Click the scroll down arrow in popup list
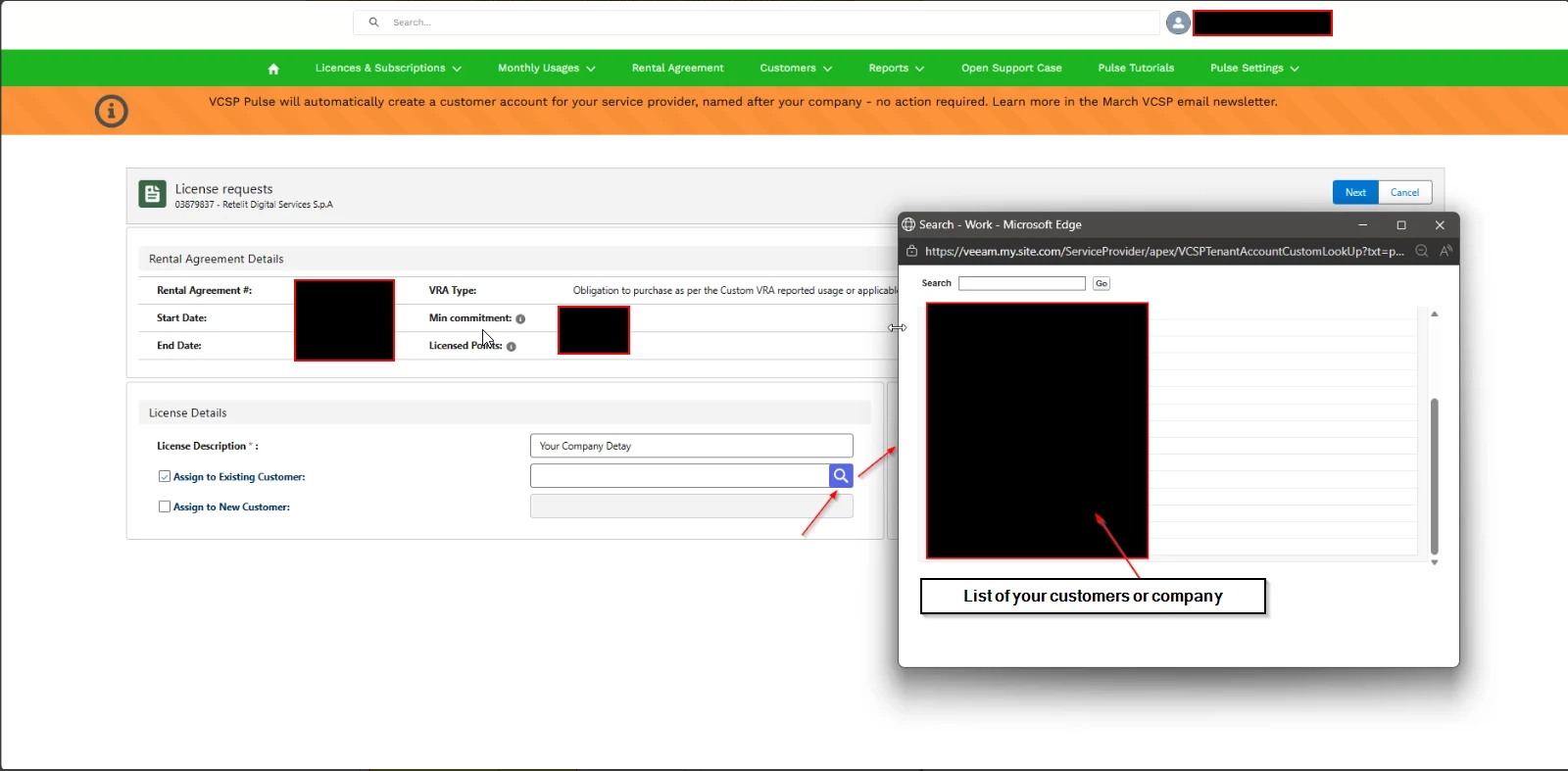The width and height of the screenshot is (1568, 771). click(1435, 563)
